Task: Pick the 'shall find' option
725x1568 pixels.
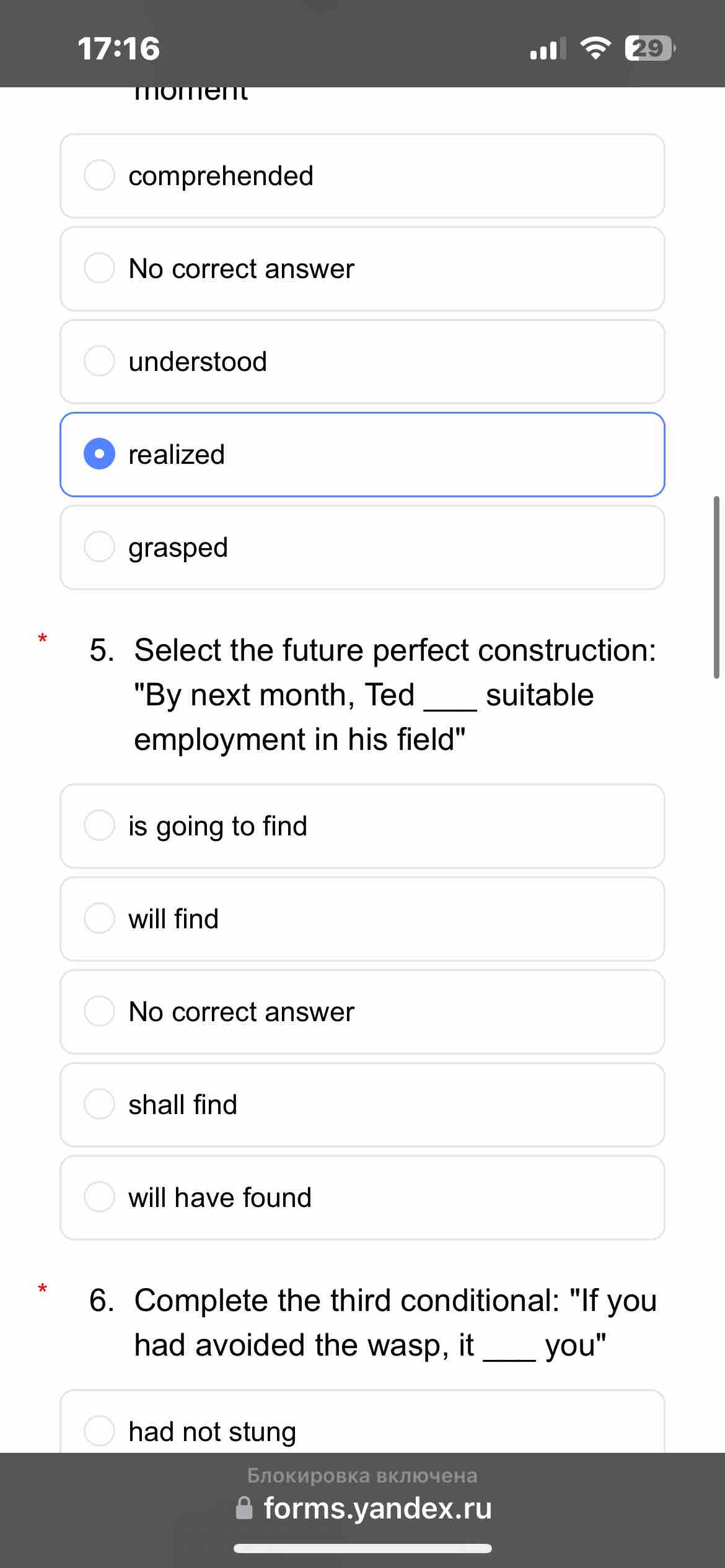Action: coord(362,1105)
